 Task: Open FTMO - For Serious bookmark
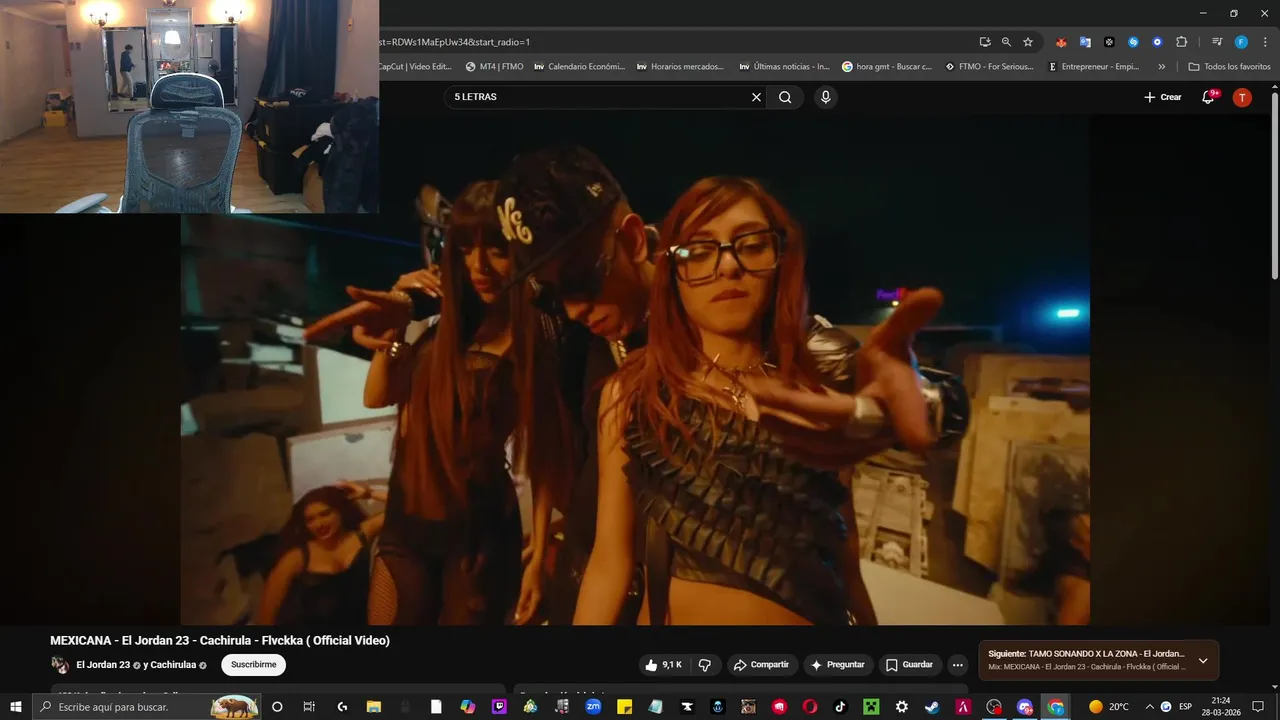point(988,67)
